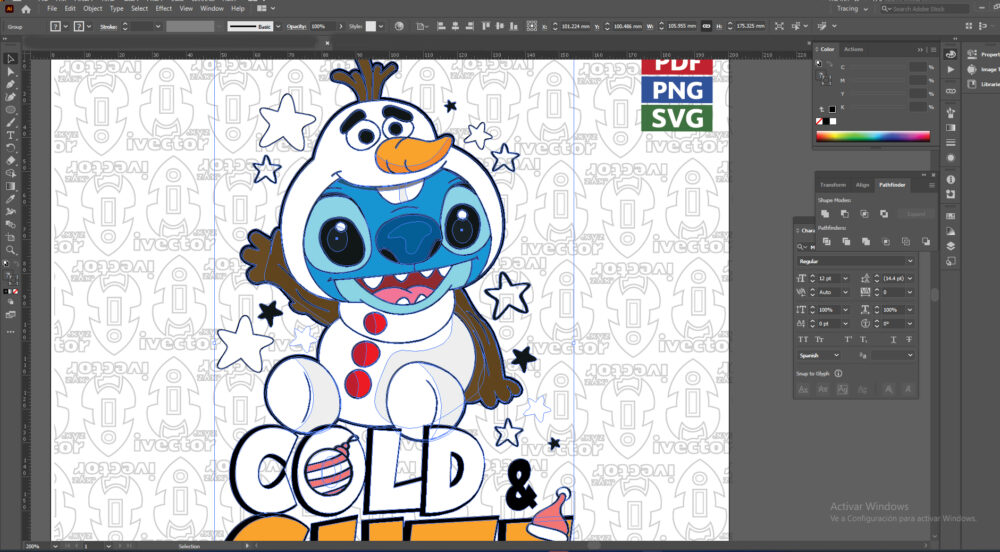1000x552 pixels.
Task: Open the Color panel flyout menu
Action: (x=934, y=49)
